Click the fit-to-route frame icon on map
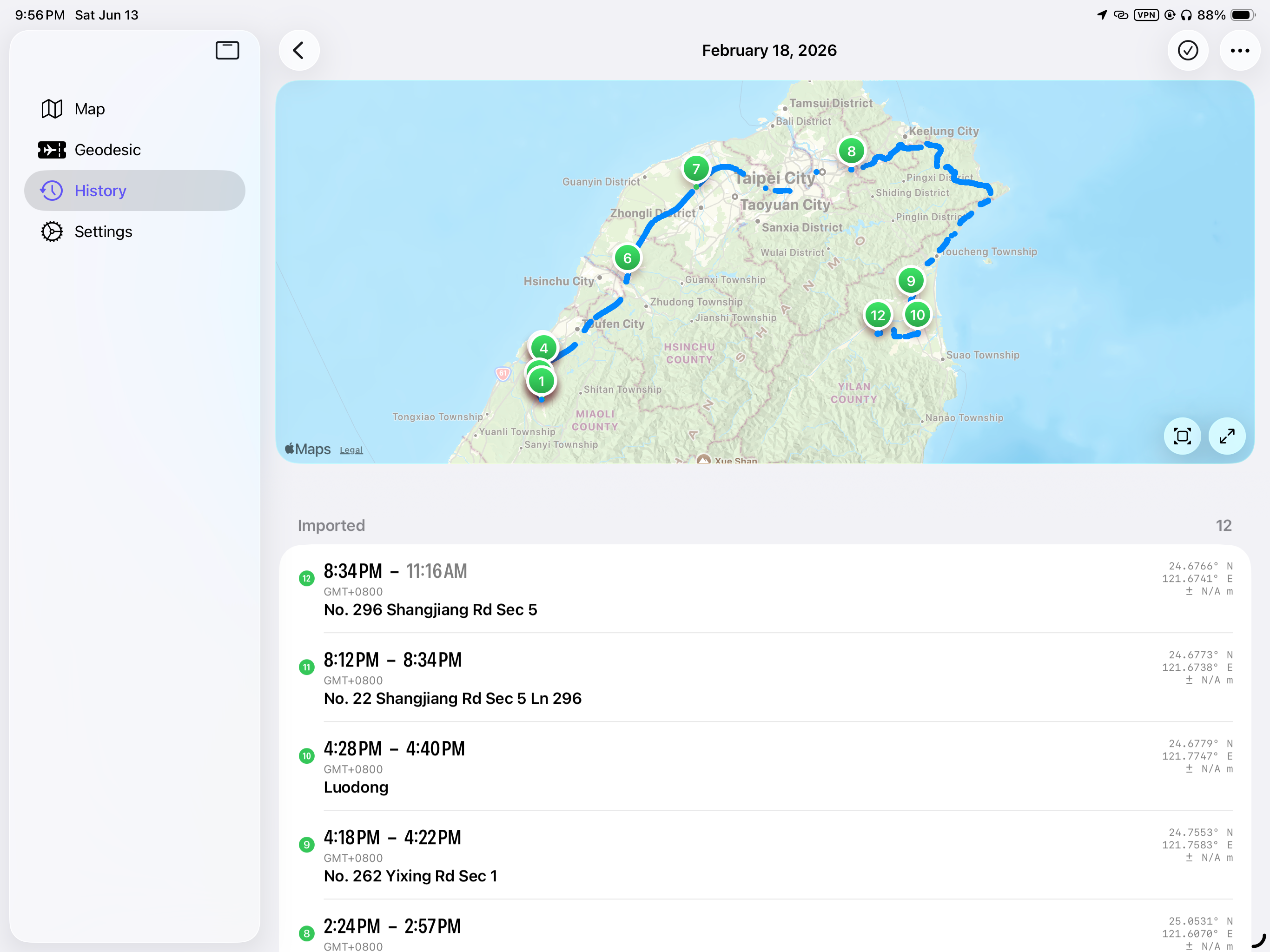This screenshot has height=952, width=1270. [x=1182, y=436]
